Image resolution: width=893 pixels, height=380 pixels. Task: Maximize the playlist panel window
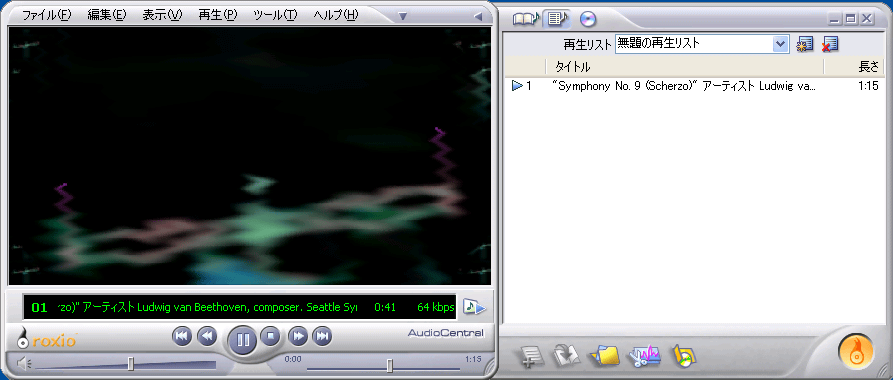[851, 19]
